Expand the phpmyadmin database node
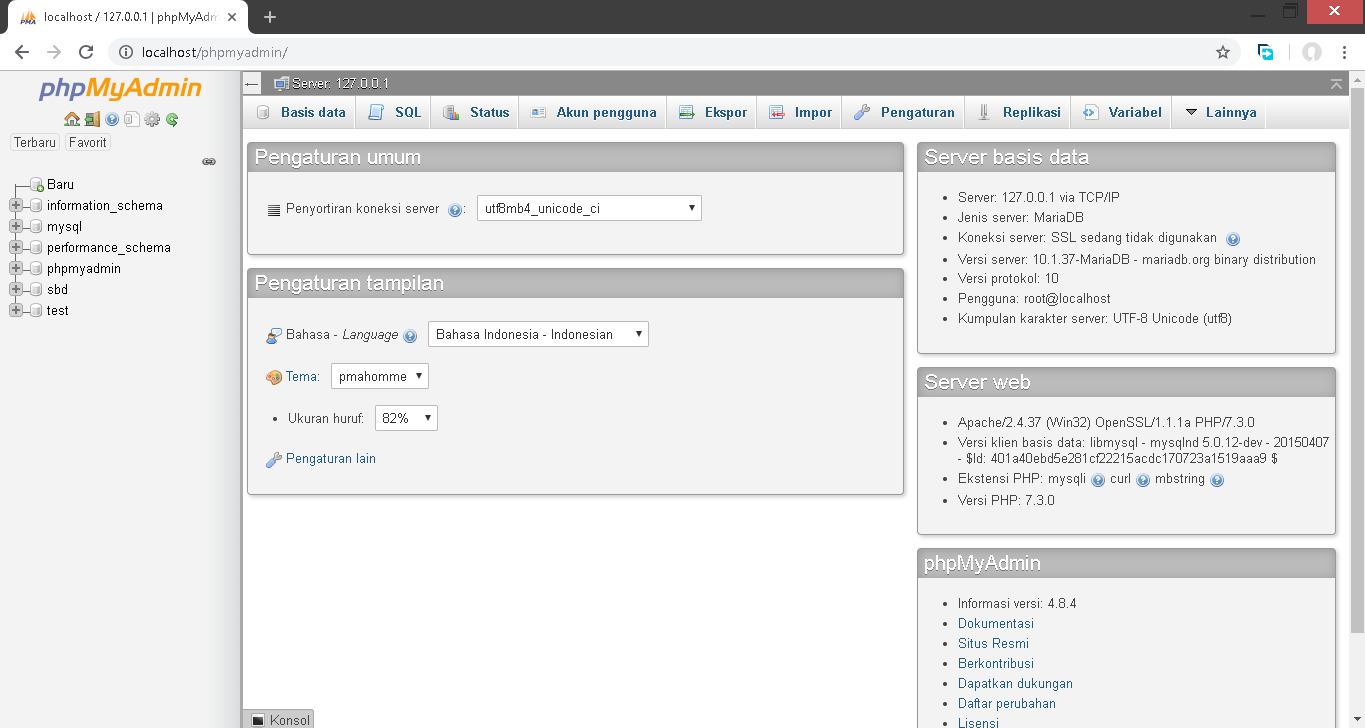The image size is (1365, 728). 16,268
